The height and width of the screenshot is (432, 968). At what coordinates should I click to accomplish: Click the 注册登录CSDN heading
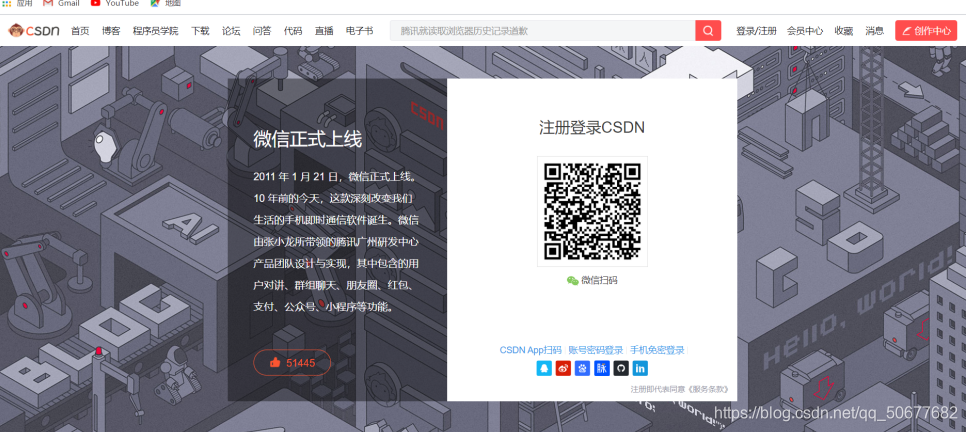click(592, 128)
